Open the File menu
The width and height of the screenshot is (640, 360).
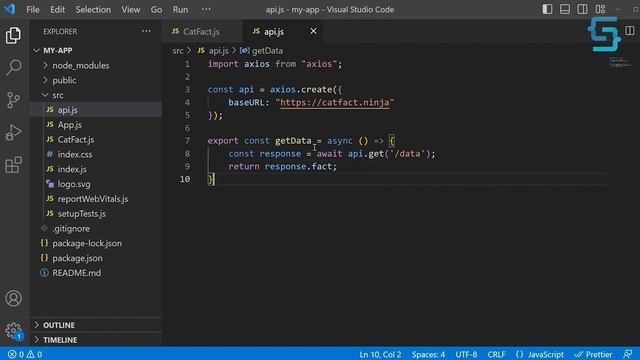tap(33, 9)
